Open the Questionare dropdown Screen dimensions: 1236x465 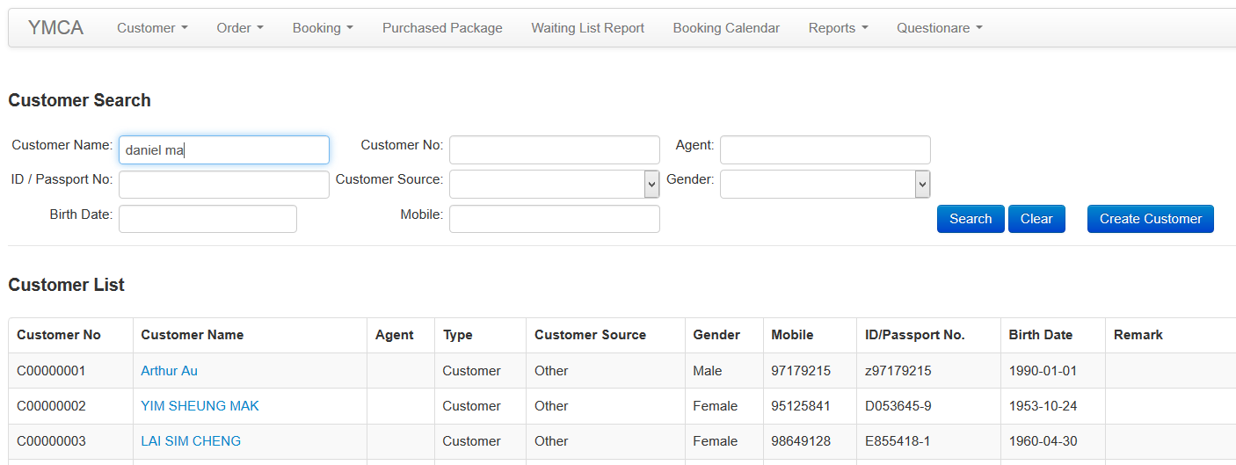[939, 28]
